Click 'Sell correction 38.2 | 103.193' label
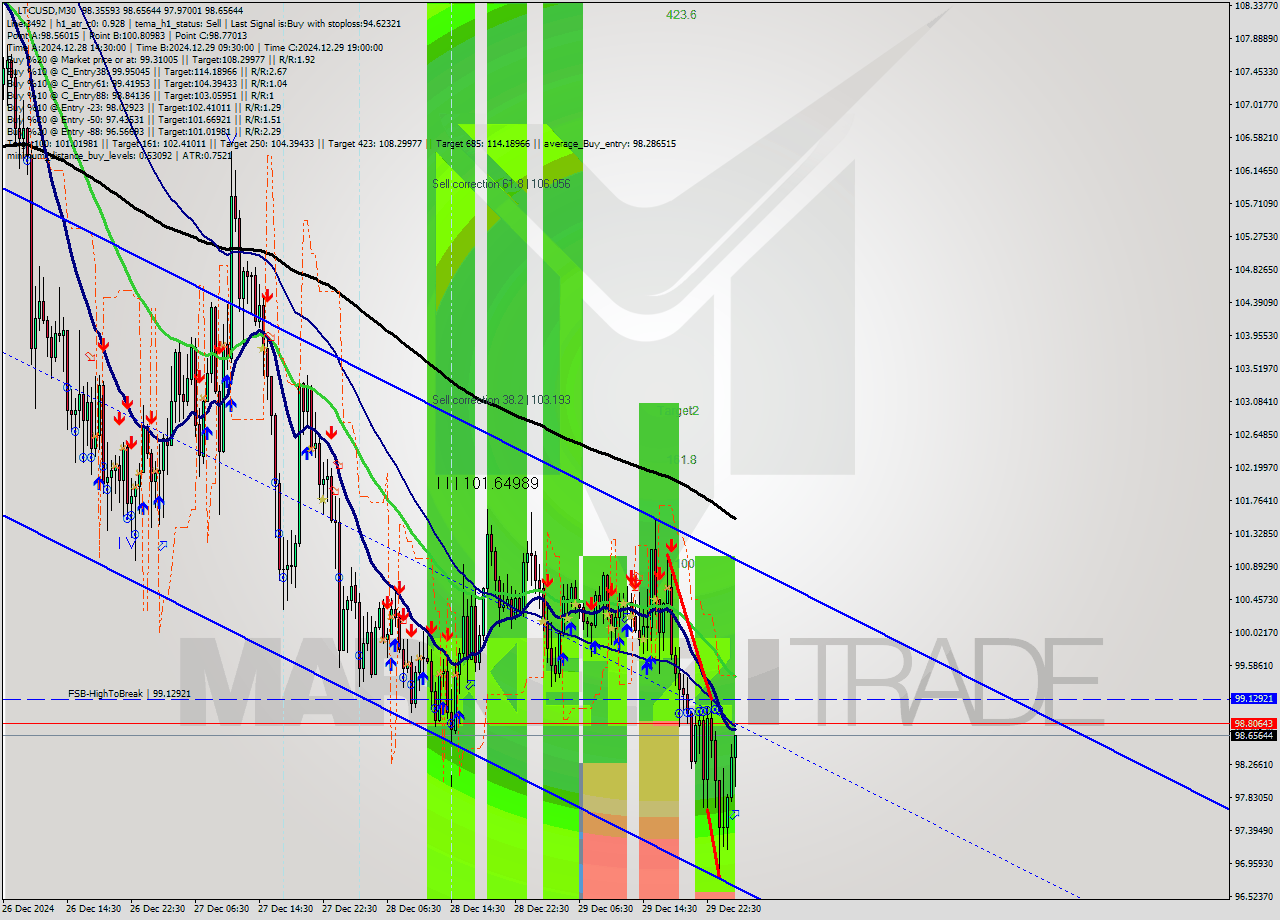The width and height of the screenshot is (1280, 920). coord(501,400)
